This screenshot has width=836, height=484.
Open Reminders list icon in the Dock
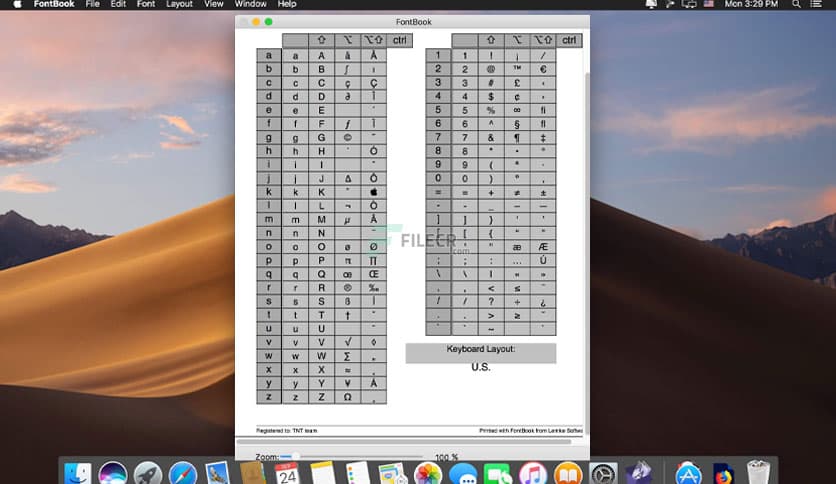[x=357, y=473]
